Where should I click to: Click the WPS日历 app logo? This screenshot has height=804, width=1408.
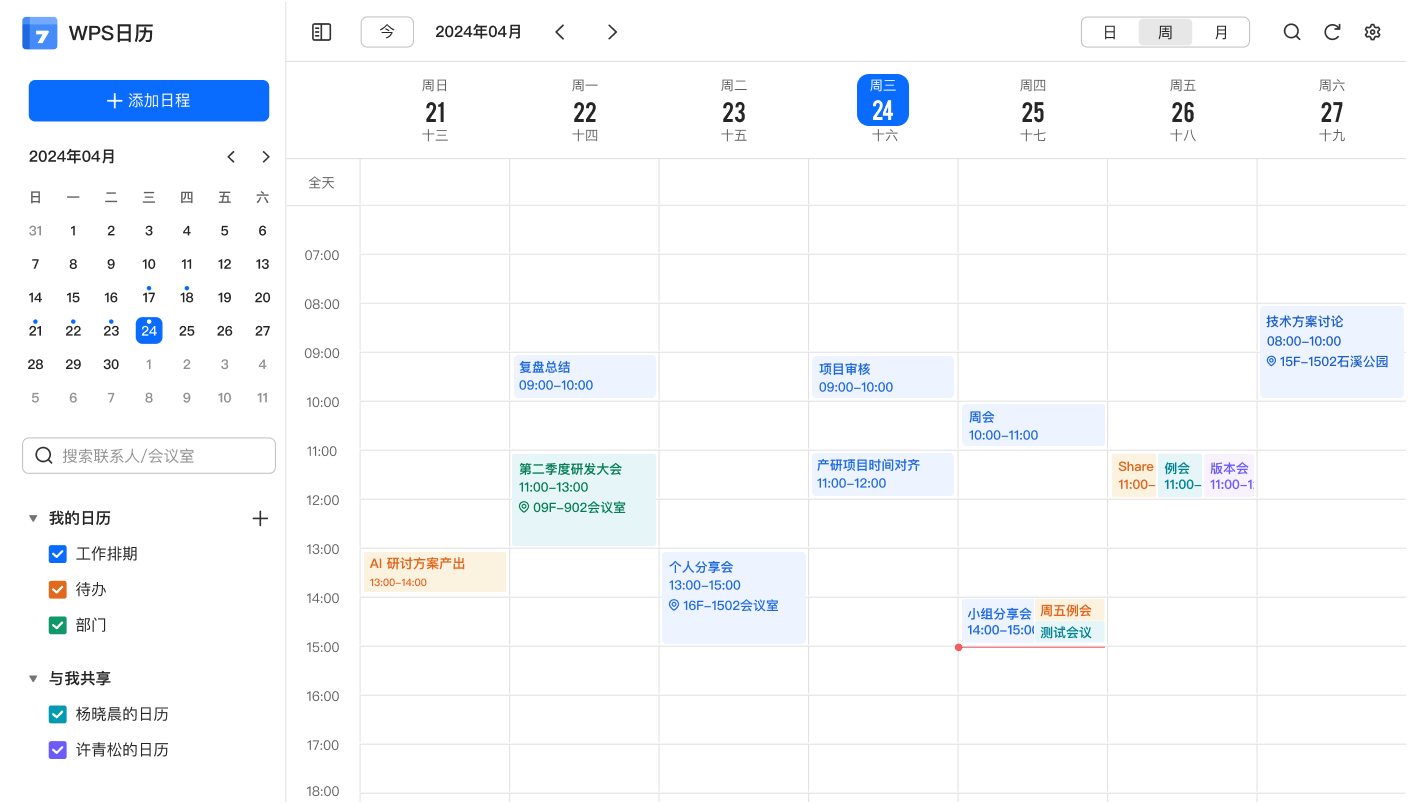[40, 33]
